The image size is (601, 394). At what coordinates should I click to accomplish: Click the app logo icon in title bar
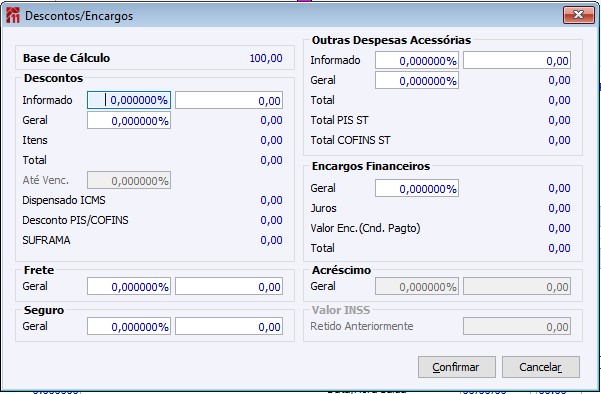pos(13,15)
